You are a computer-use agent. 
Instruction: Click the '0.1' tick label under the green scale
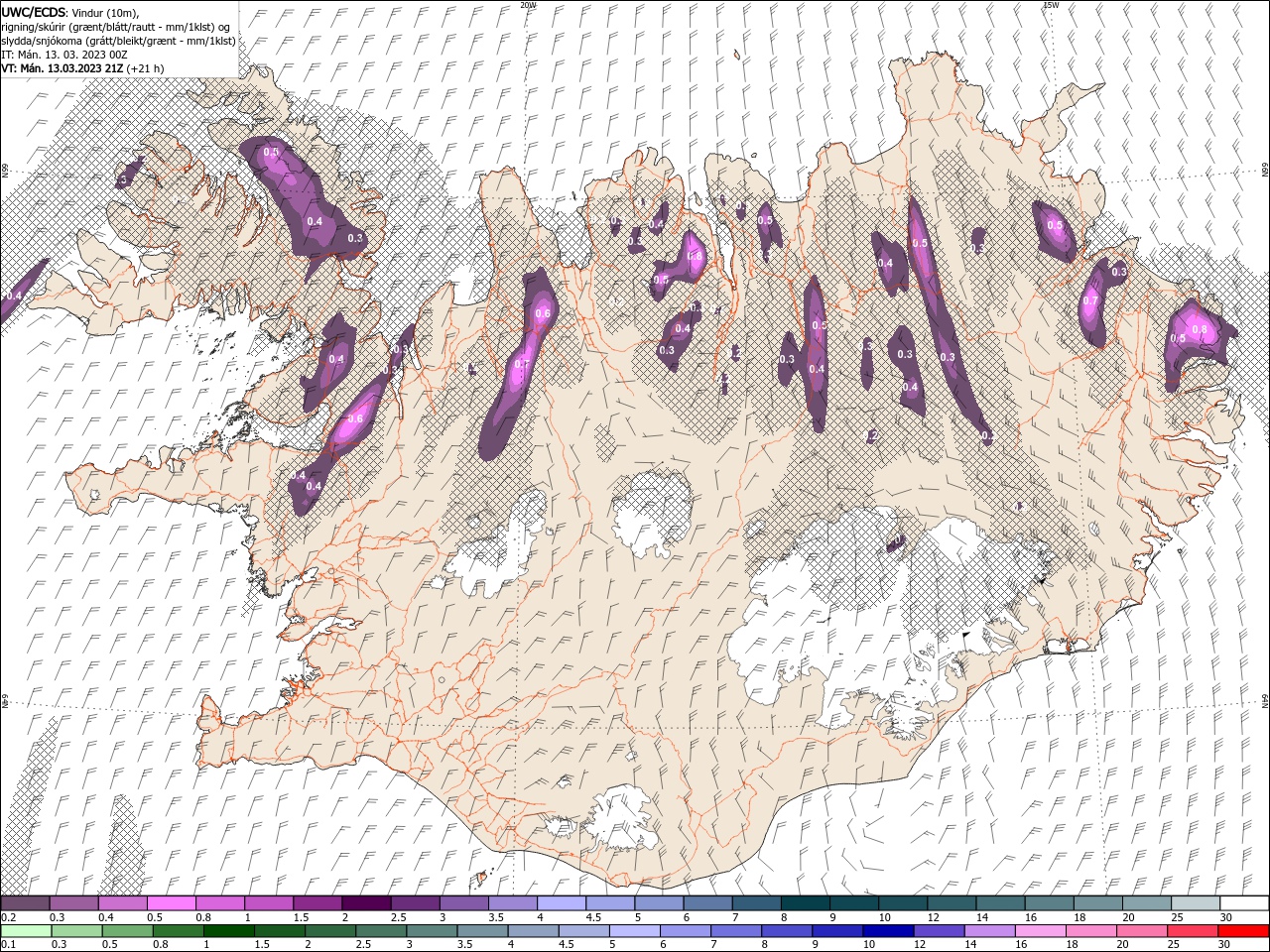coord(8,945)
